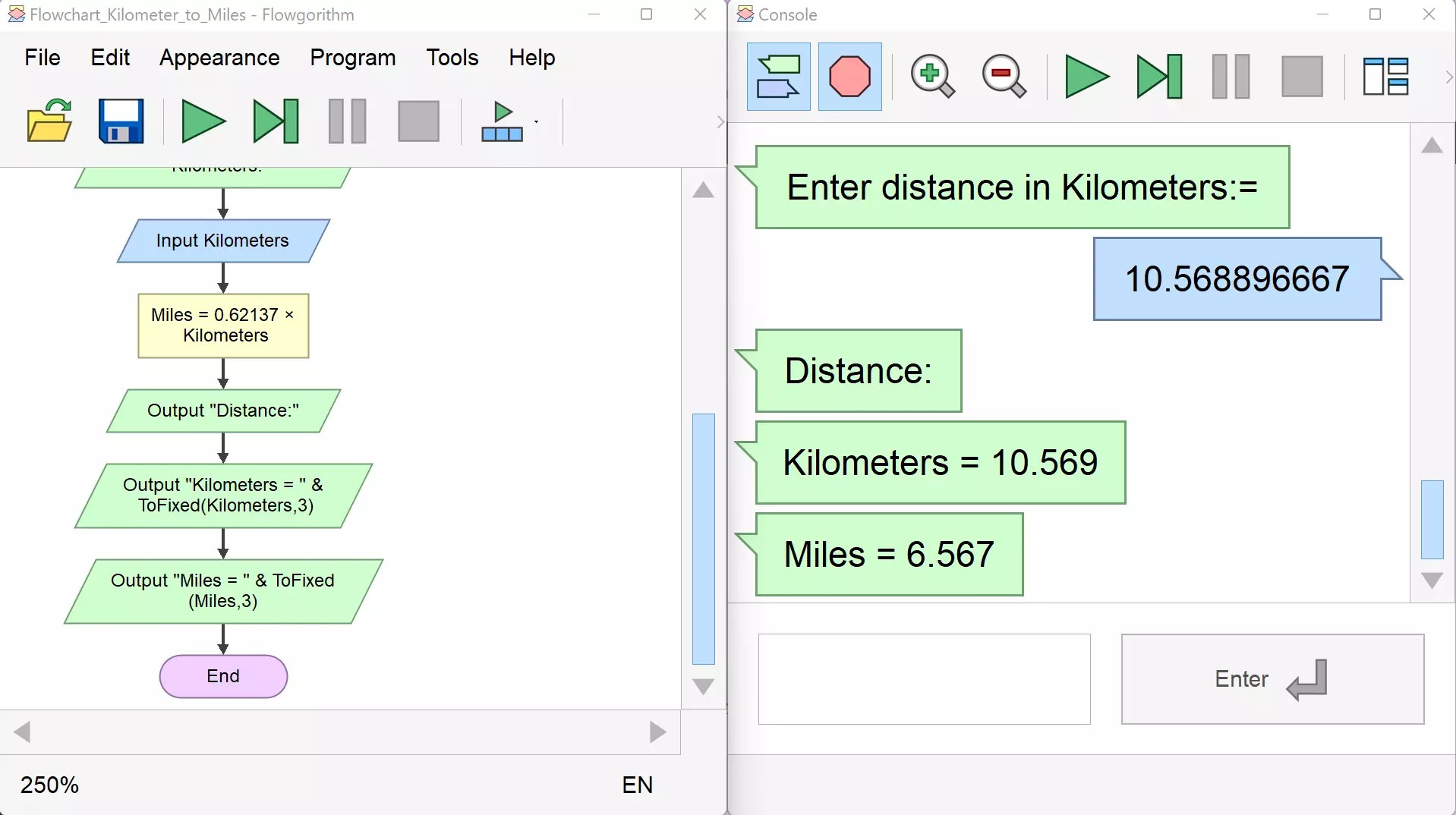Expand the hidden toolbar items with the right chevron
This screenshot has height=815, width=1456.
pyautogui.click(x=719, y=121)
